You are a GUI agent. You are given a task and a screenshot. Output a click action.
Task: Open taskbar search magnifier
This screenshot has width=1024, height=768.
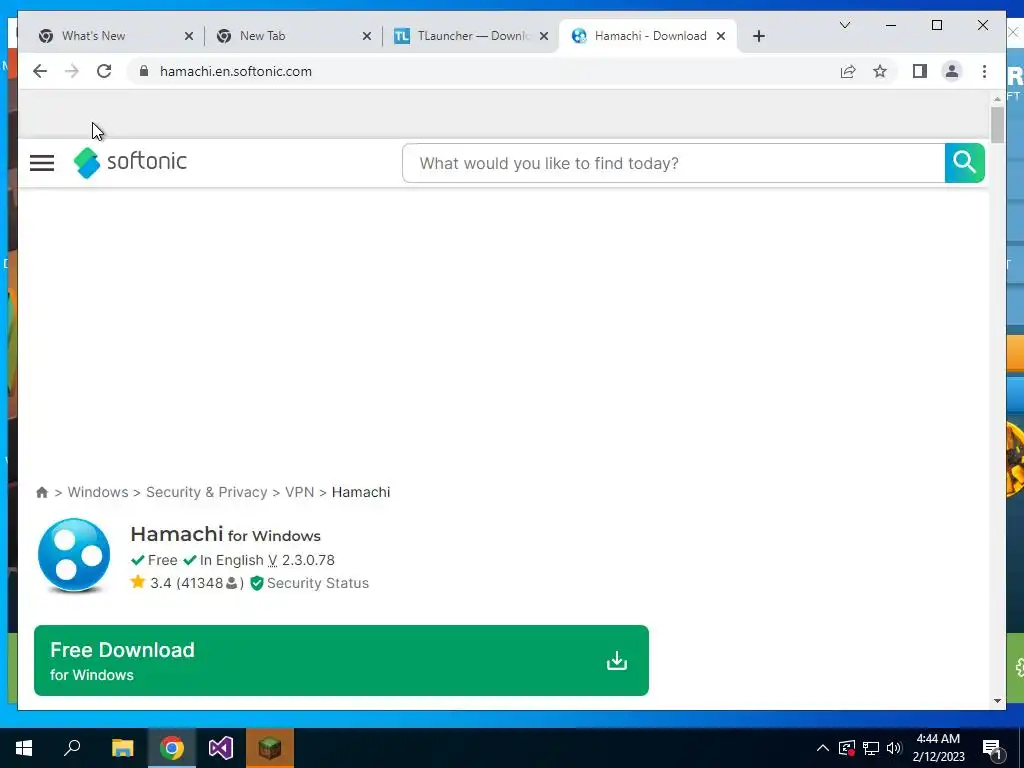click(x=72, y=748)
